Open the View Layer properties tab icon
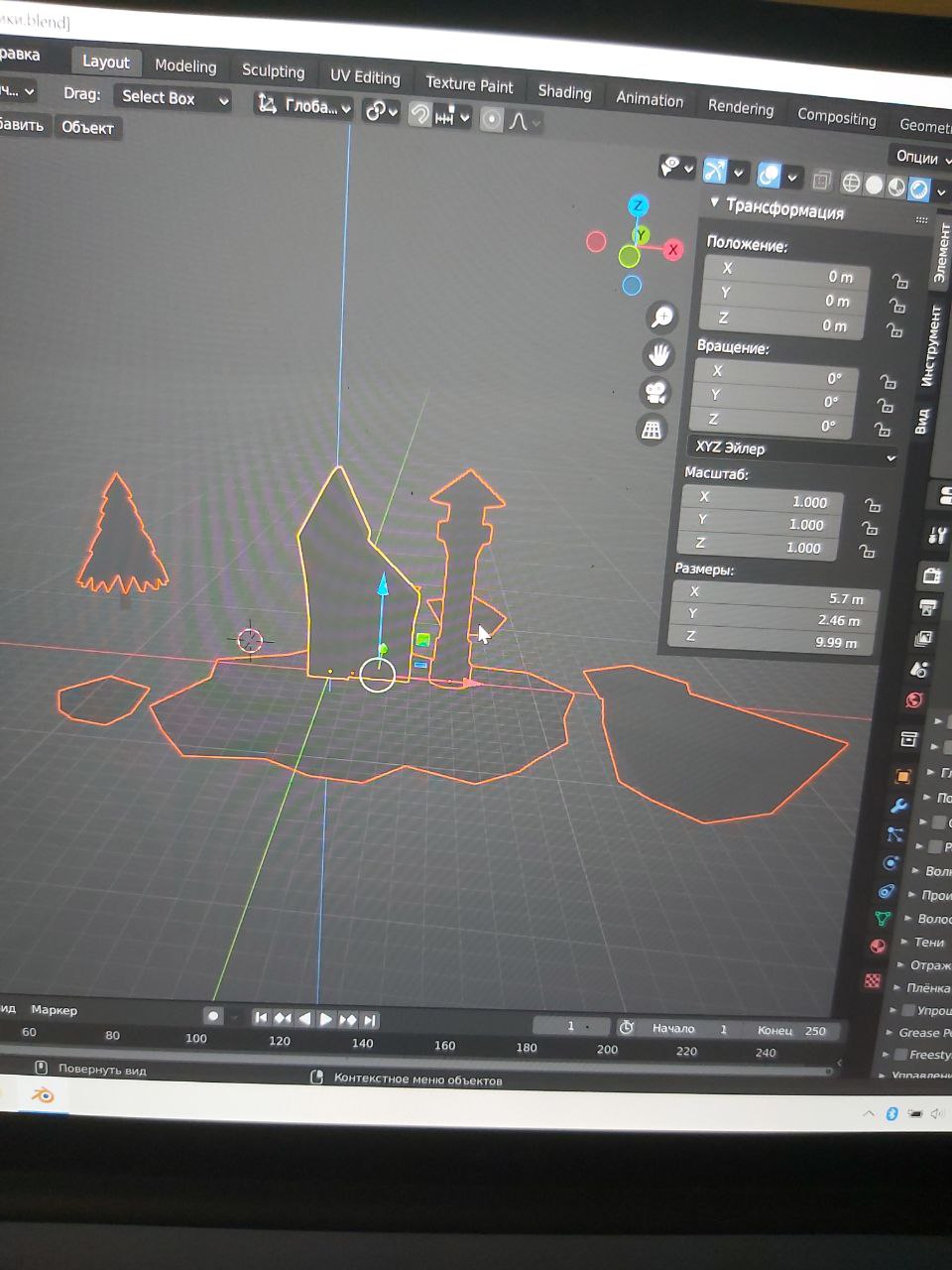Viewport: 952px width, 1270px height. pos(924,638)
